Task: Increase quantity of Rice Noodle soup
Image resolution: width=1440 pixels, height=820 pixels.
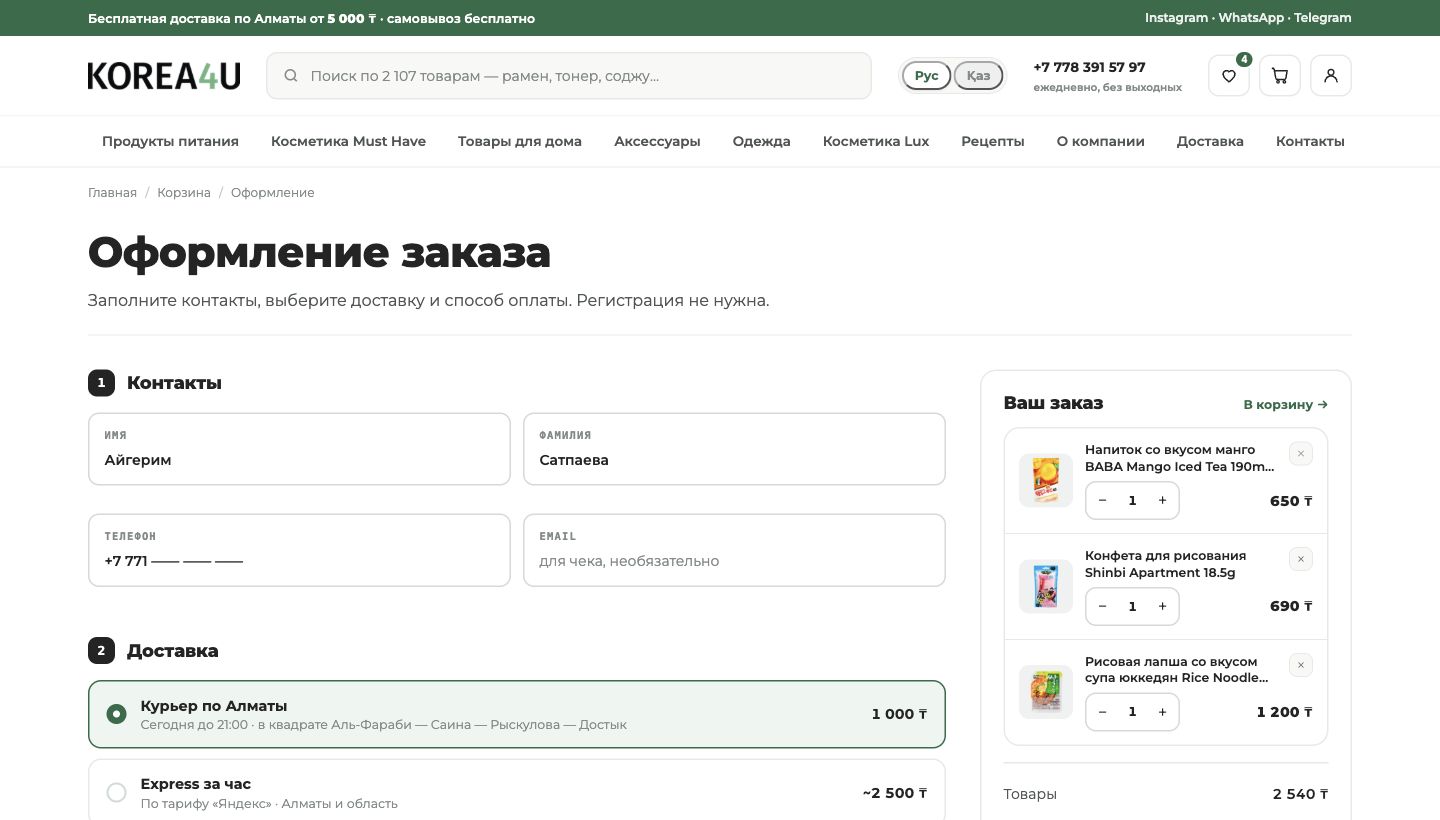Action: pos(1162,712)
